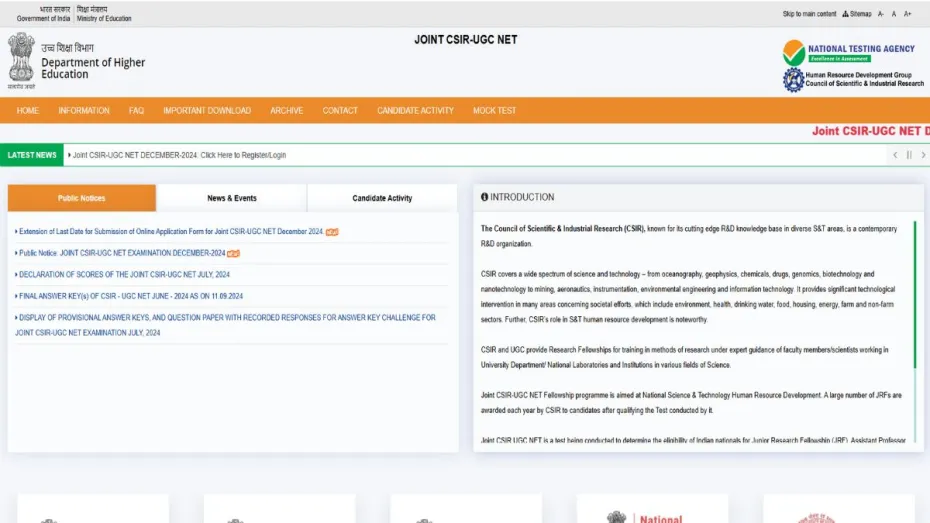Click the CSIR gear emblem logo

click(793, 80)
